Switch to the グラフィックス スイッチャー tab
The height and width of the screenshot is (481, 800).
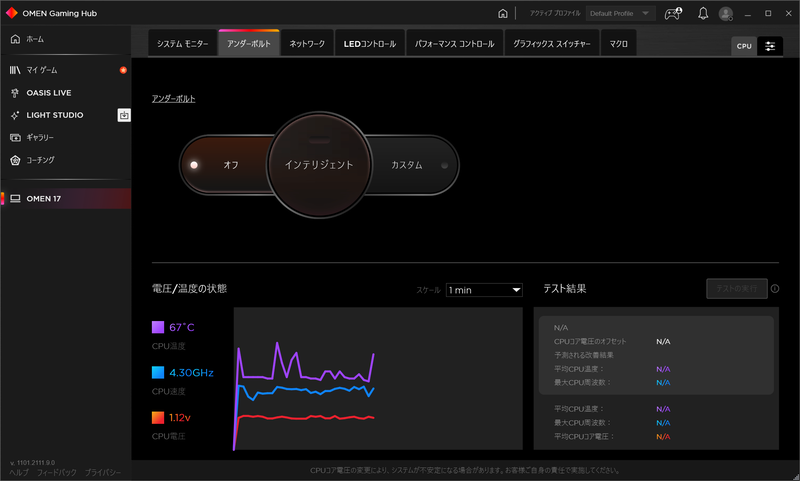click(x=552, y=44)
